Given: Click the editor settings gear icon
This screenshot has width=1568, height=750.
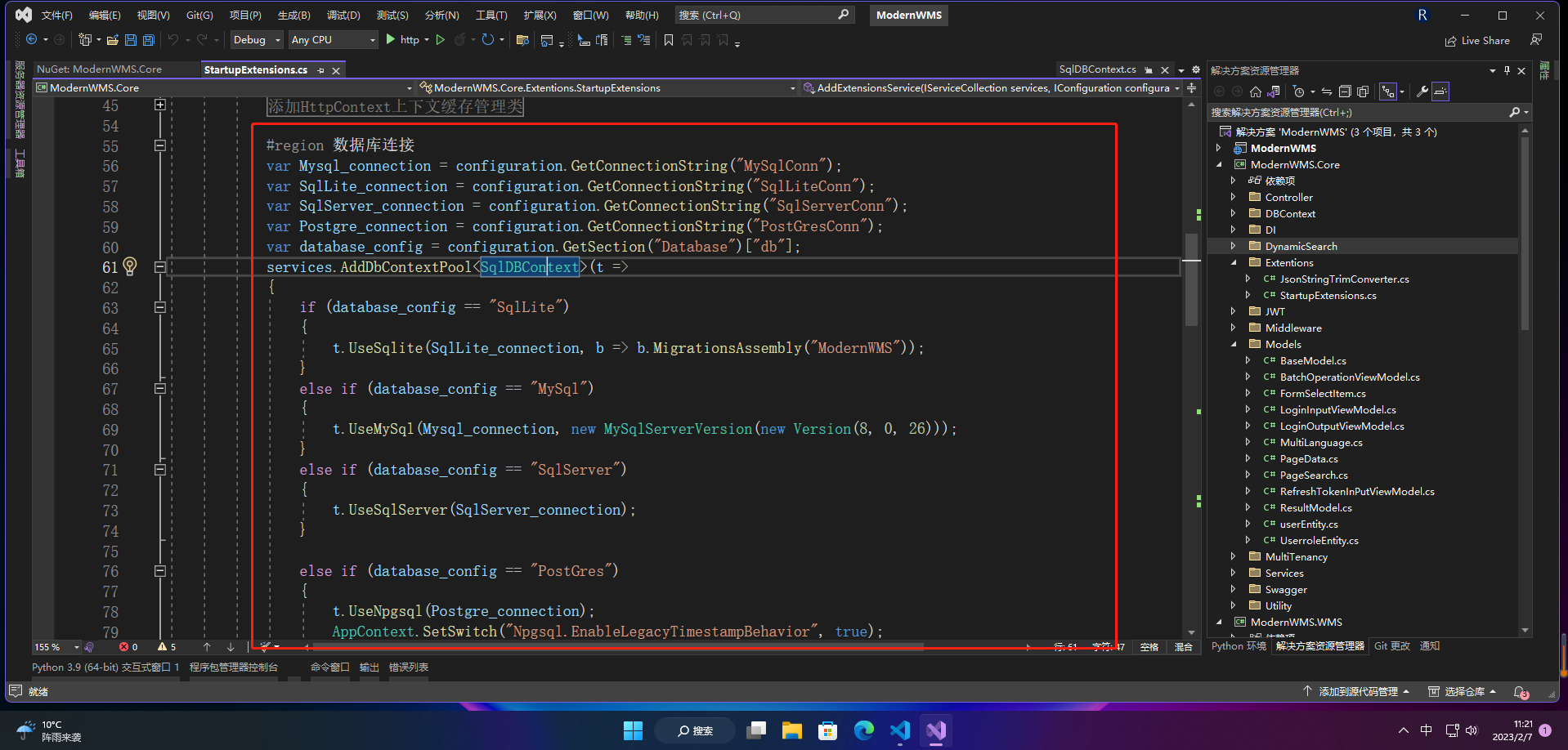Looking at the screenshot, I should (x=1196, y=69).
